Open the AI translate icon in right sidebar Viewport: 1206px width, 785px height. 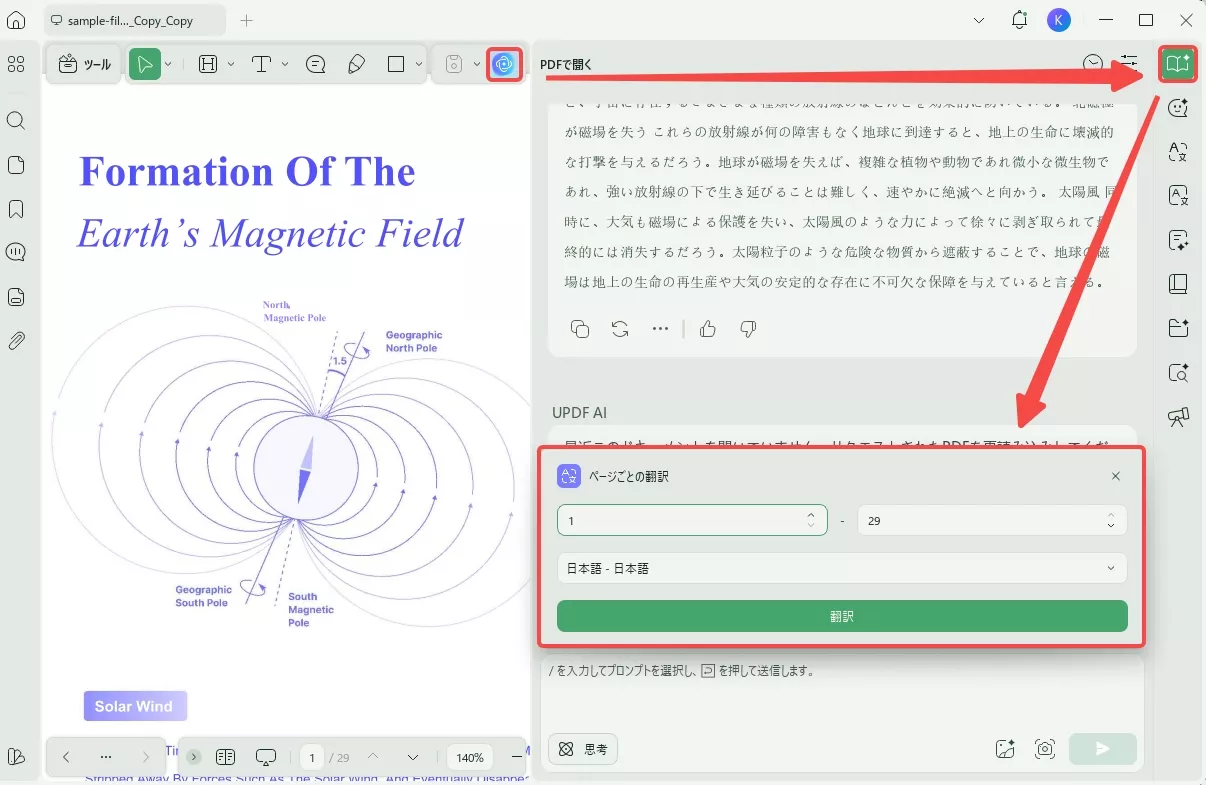click(x=1178, y=152)
